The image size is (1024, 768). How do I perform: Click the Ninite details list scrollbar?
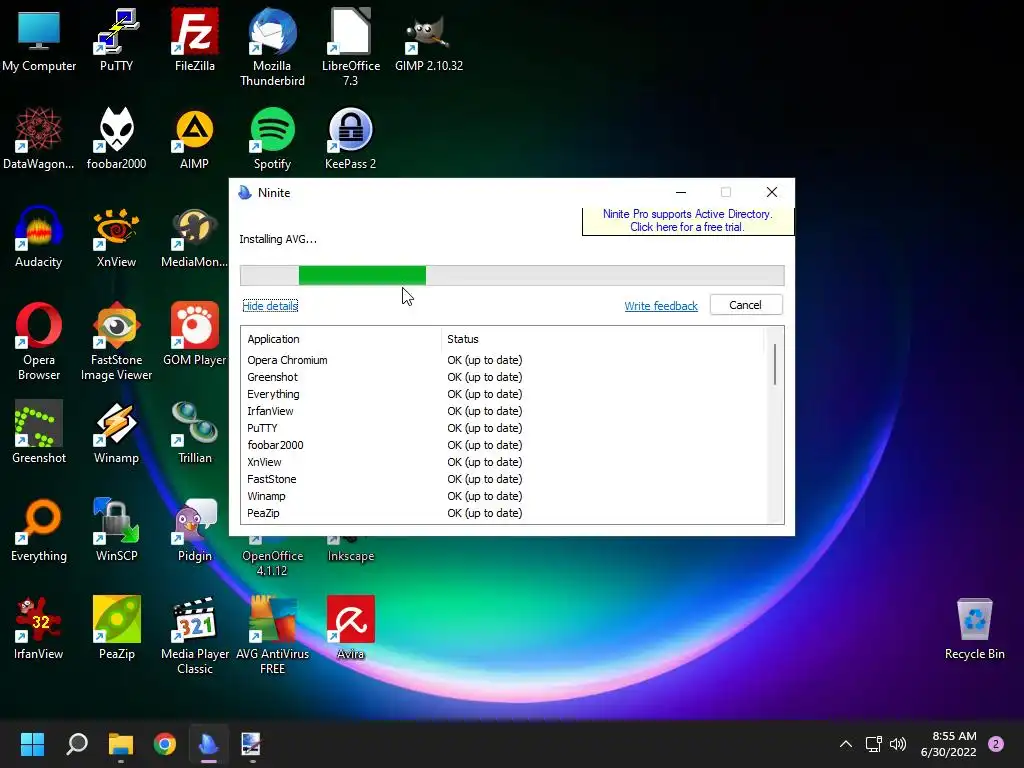pyautogui.click(x=775, y=364)
